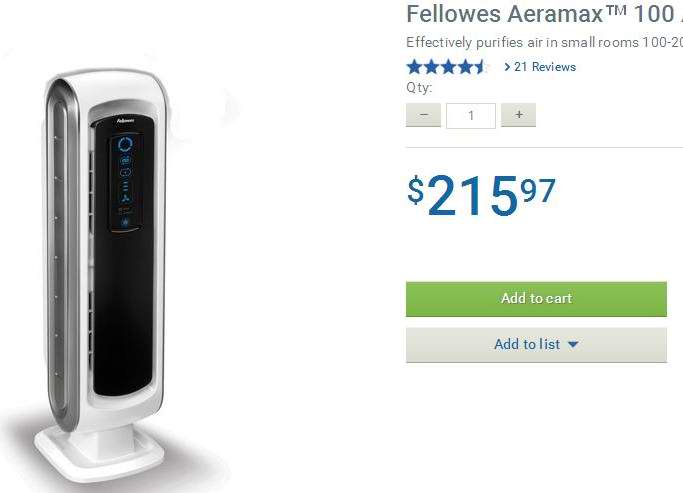This screenshot has height=493, width=683.
Task: Increase quantity with the plus button
Action: [x=518, y=115]
